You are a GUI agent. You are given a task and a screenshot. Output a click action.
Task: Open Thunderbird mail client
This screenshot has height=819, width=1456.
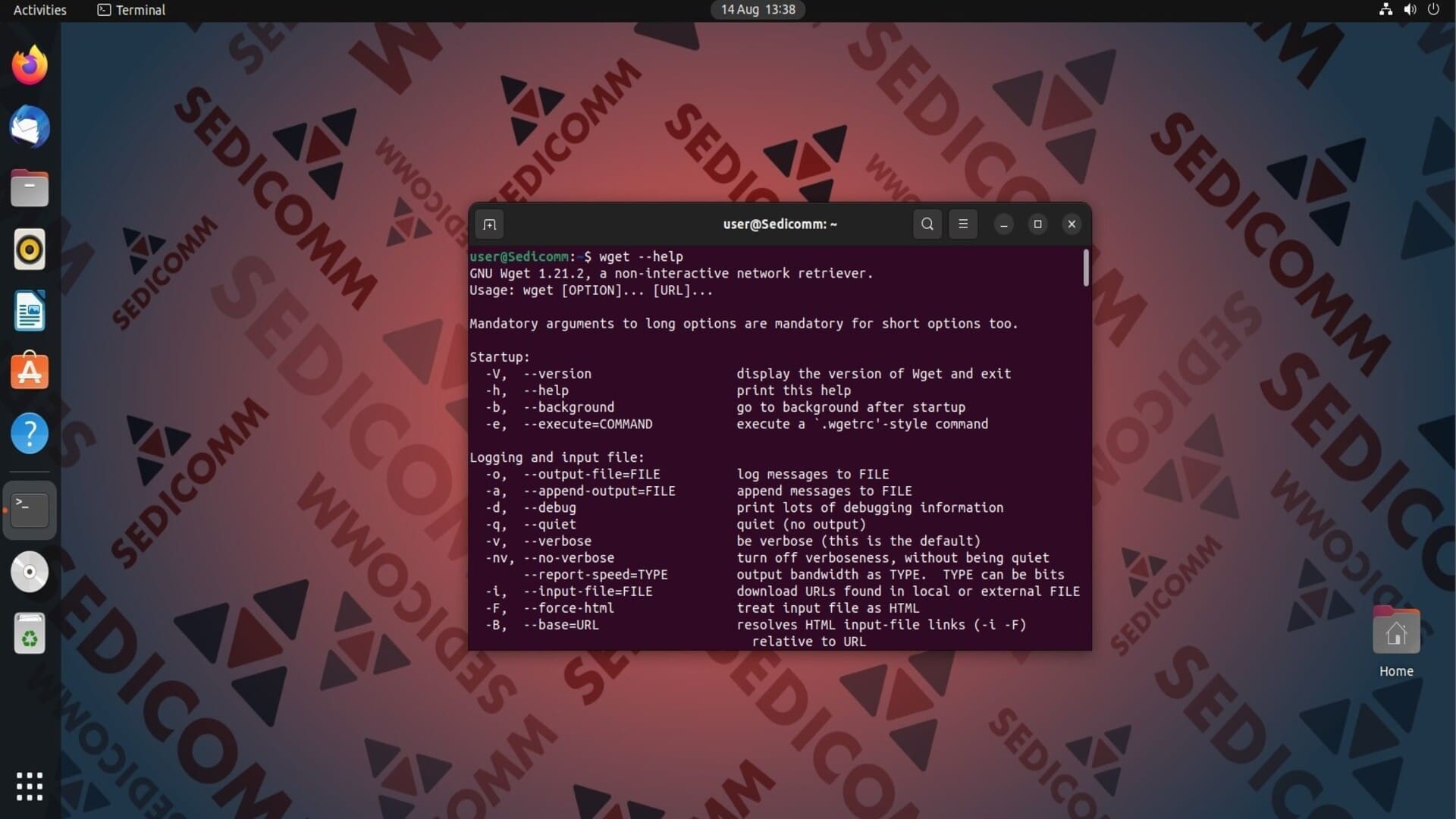click(x=30, y=127)
